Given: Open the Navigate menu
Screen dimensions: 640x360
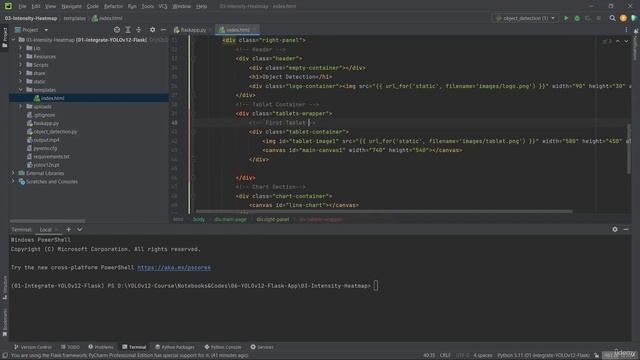Looking at the screenshot, I should point(71,6).
